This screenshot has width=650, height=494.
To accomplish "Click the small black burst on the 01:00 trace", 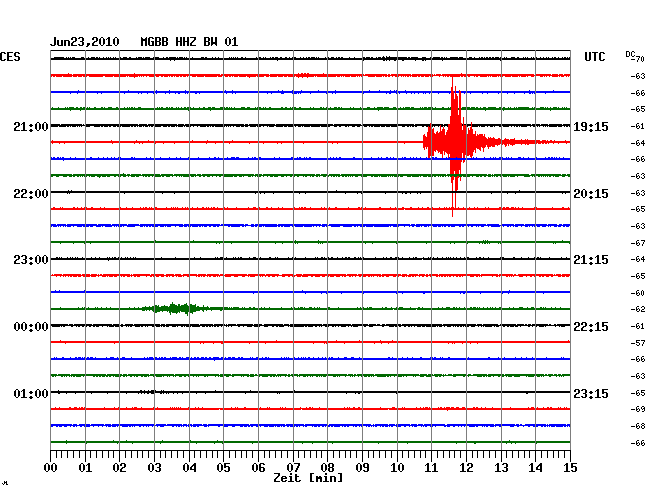I will click(x=148, y=392).
